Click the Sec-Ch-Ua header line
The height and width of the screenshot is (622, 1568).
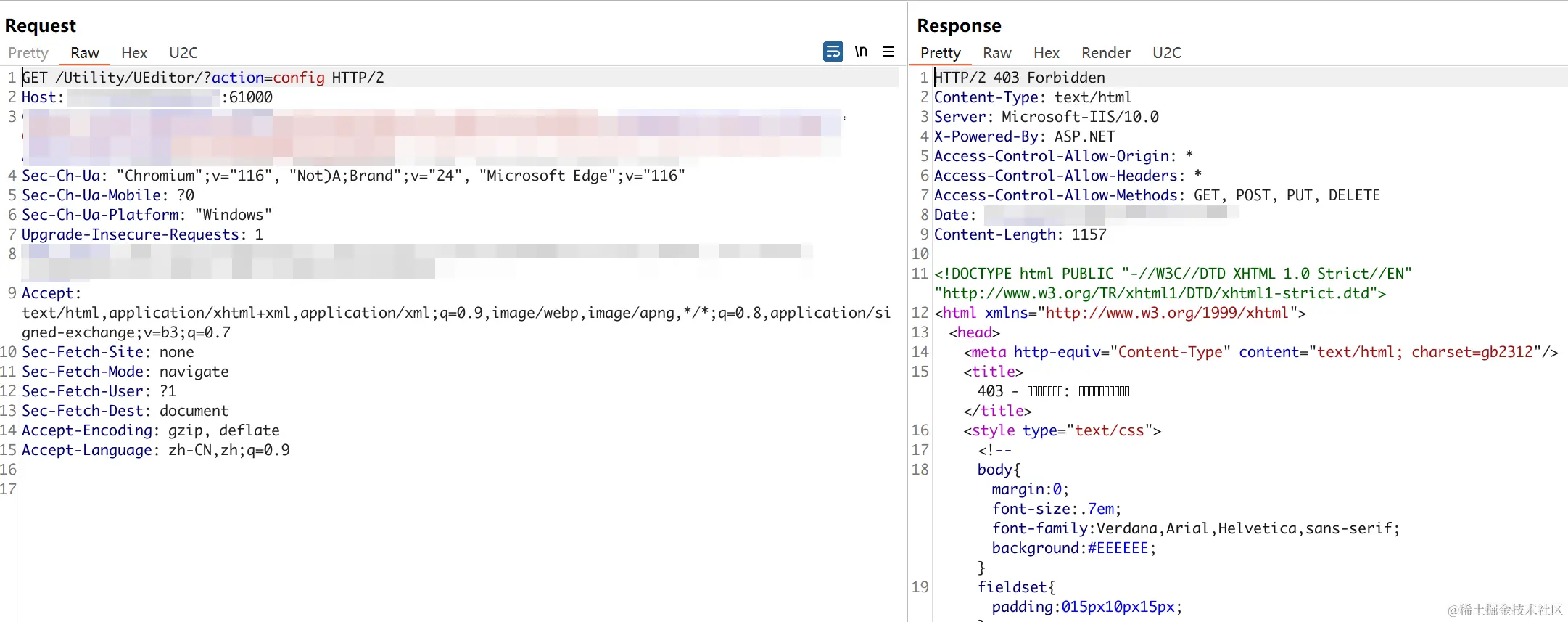pos(353,176)
